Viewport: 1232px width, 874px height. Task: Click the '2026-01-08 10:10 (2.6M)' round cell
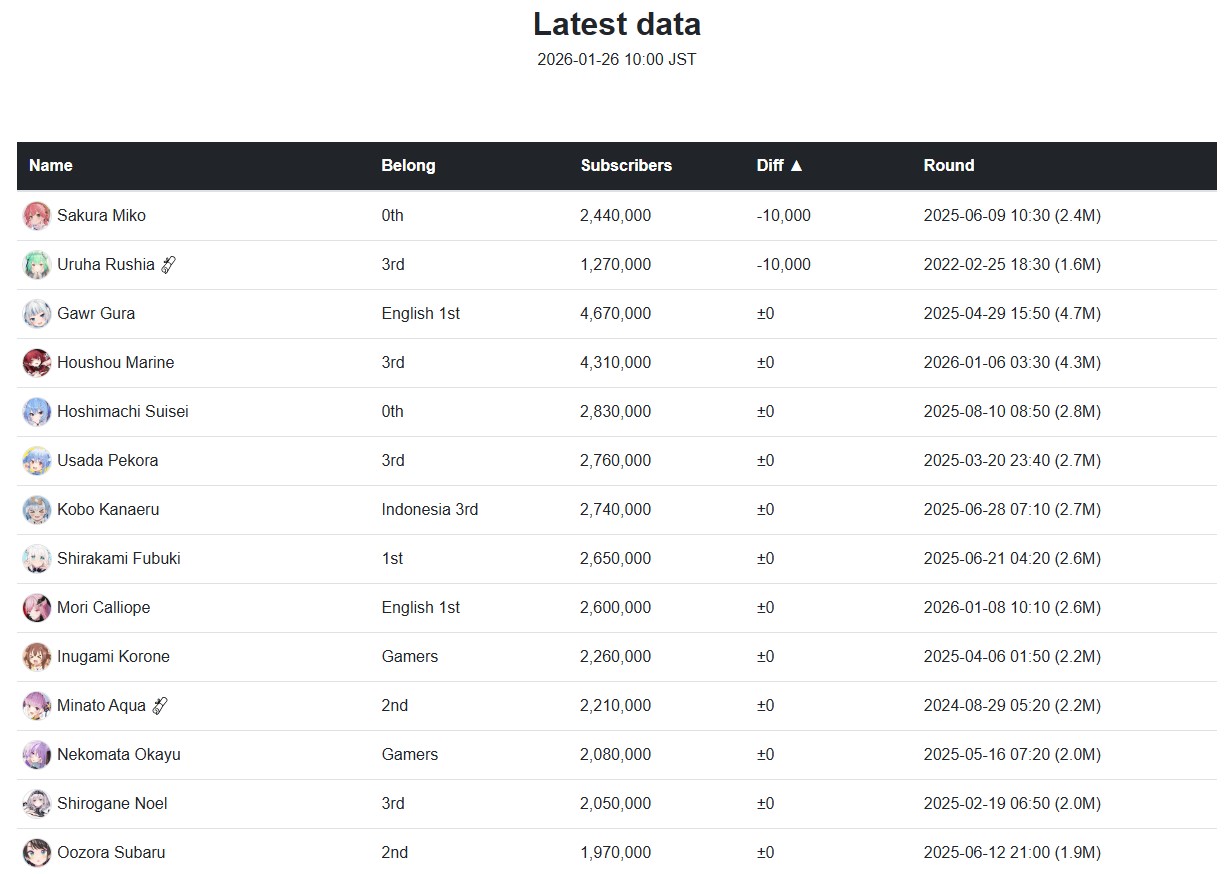click(x=1012, y=608)
